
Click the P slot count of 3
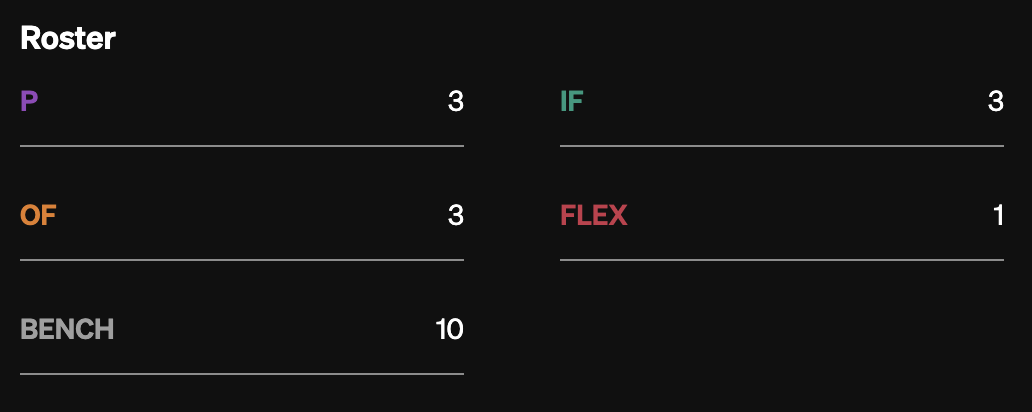tap(455, 102)
